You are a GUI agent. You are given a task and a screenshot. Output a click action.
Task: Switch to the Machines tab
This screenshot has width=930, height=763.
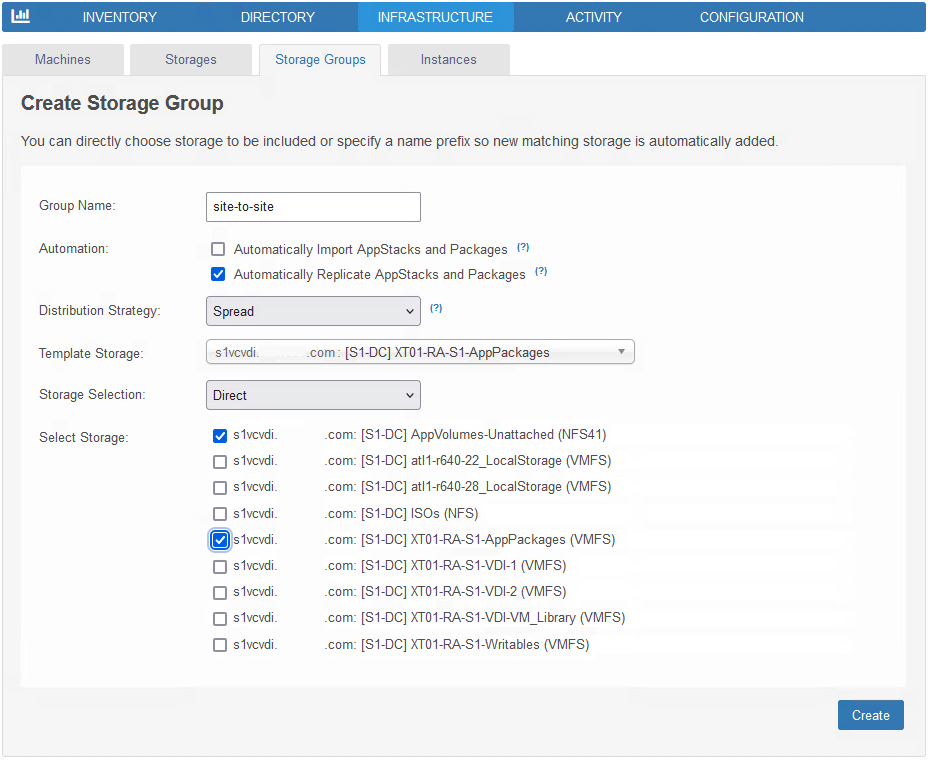62,59
